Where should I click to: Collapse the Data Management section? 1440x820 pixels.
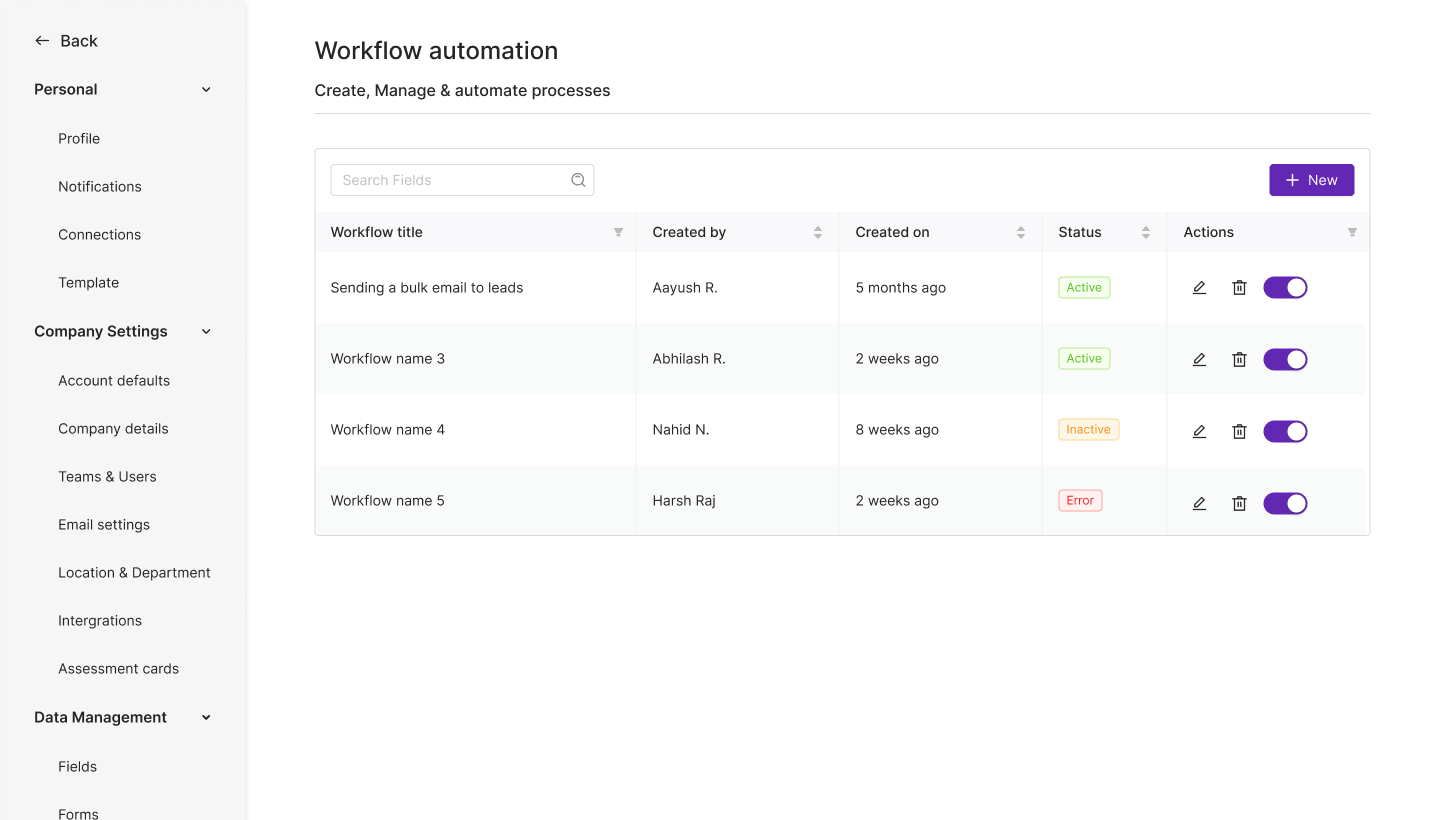(x=206, y=717)
